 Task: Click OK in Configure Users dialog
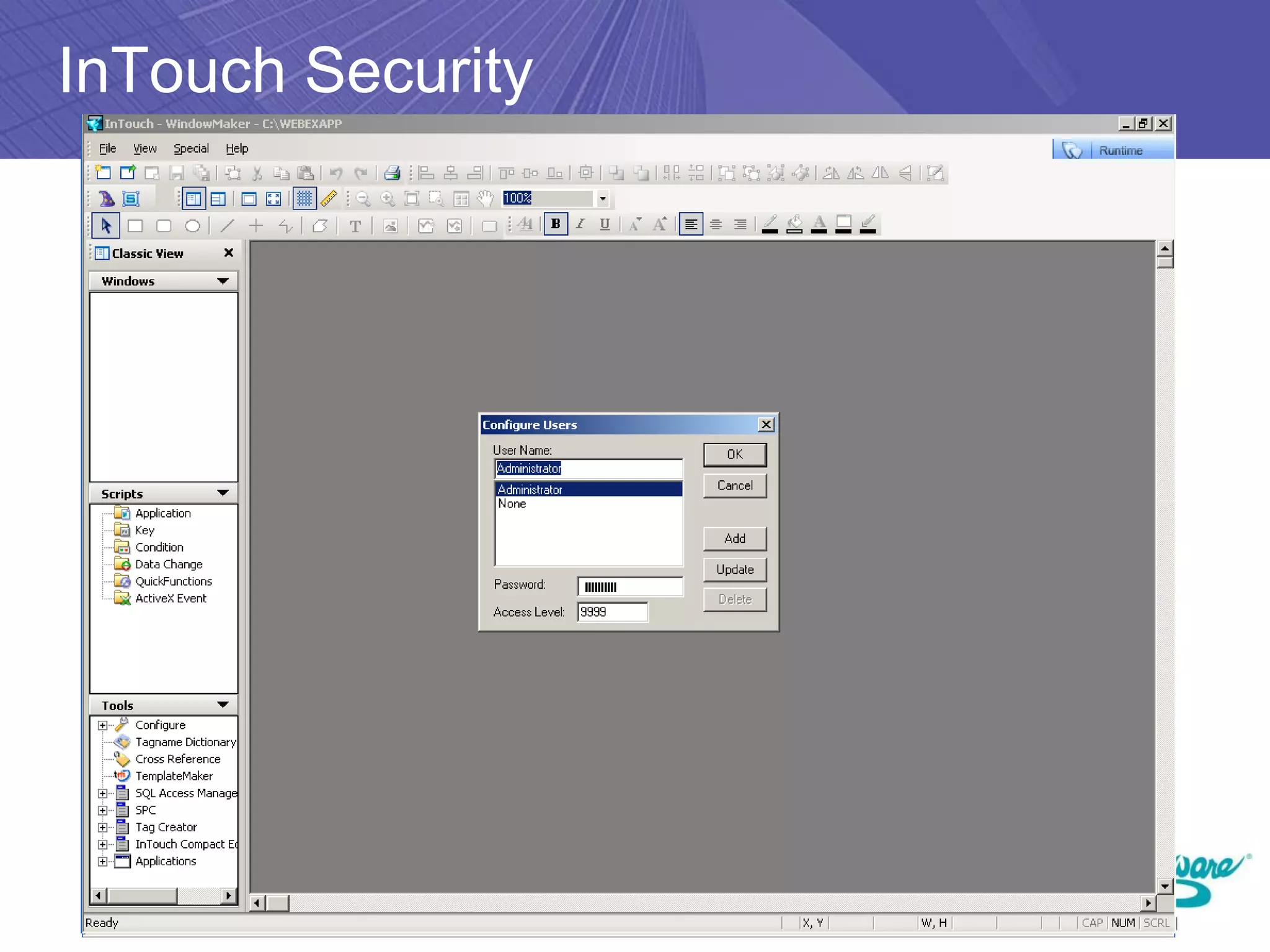click(x=735, y=454)
